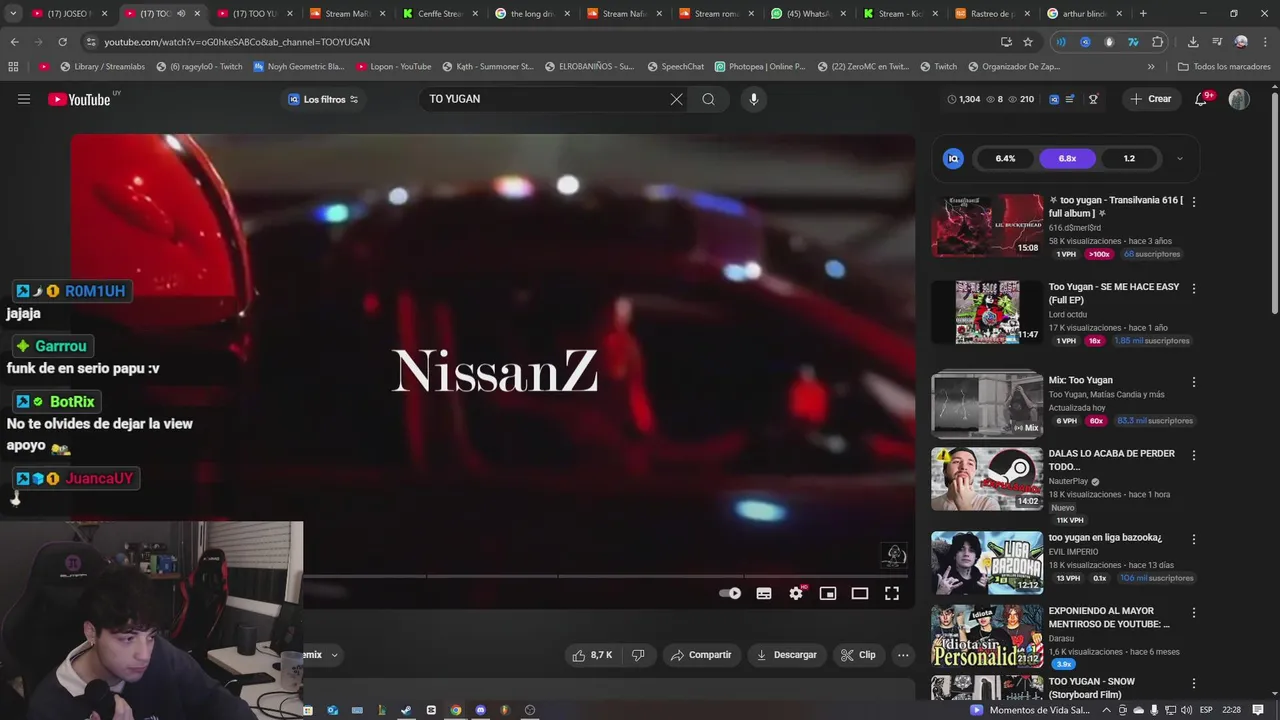Switch to the Rastreo de browser tab
1280x720 pixels.
pyautogui.click(x=990, y=14)
